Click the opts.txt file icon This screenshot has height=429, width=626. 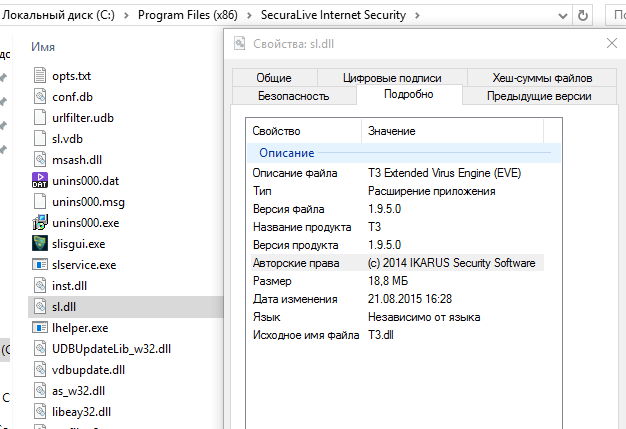click(x=41, y=76)
